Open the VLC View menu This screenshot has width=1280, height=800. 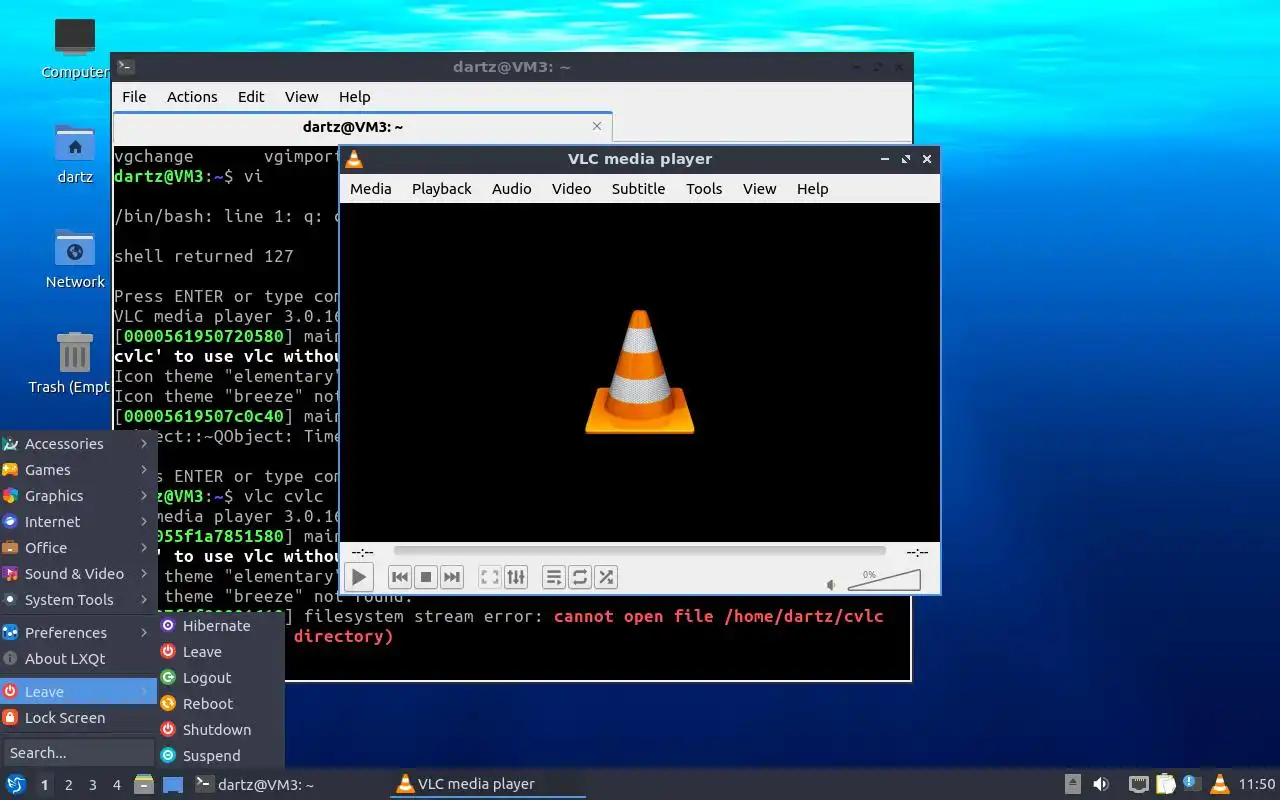pyautogui.click(x=759, y=188)
